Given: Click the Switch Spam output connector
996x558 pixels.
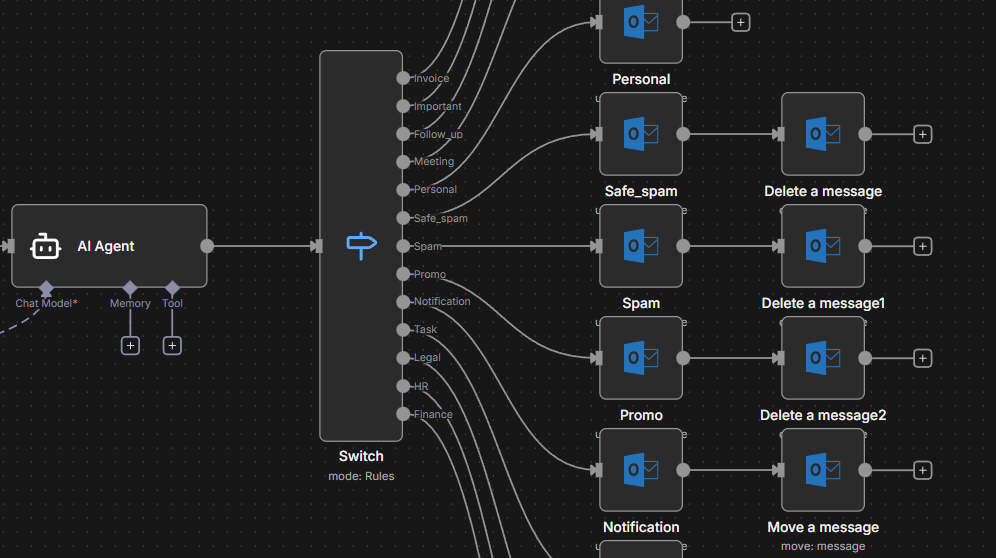Looking at the screenshot, I should coord(403,246).
